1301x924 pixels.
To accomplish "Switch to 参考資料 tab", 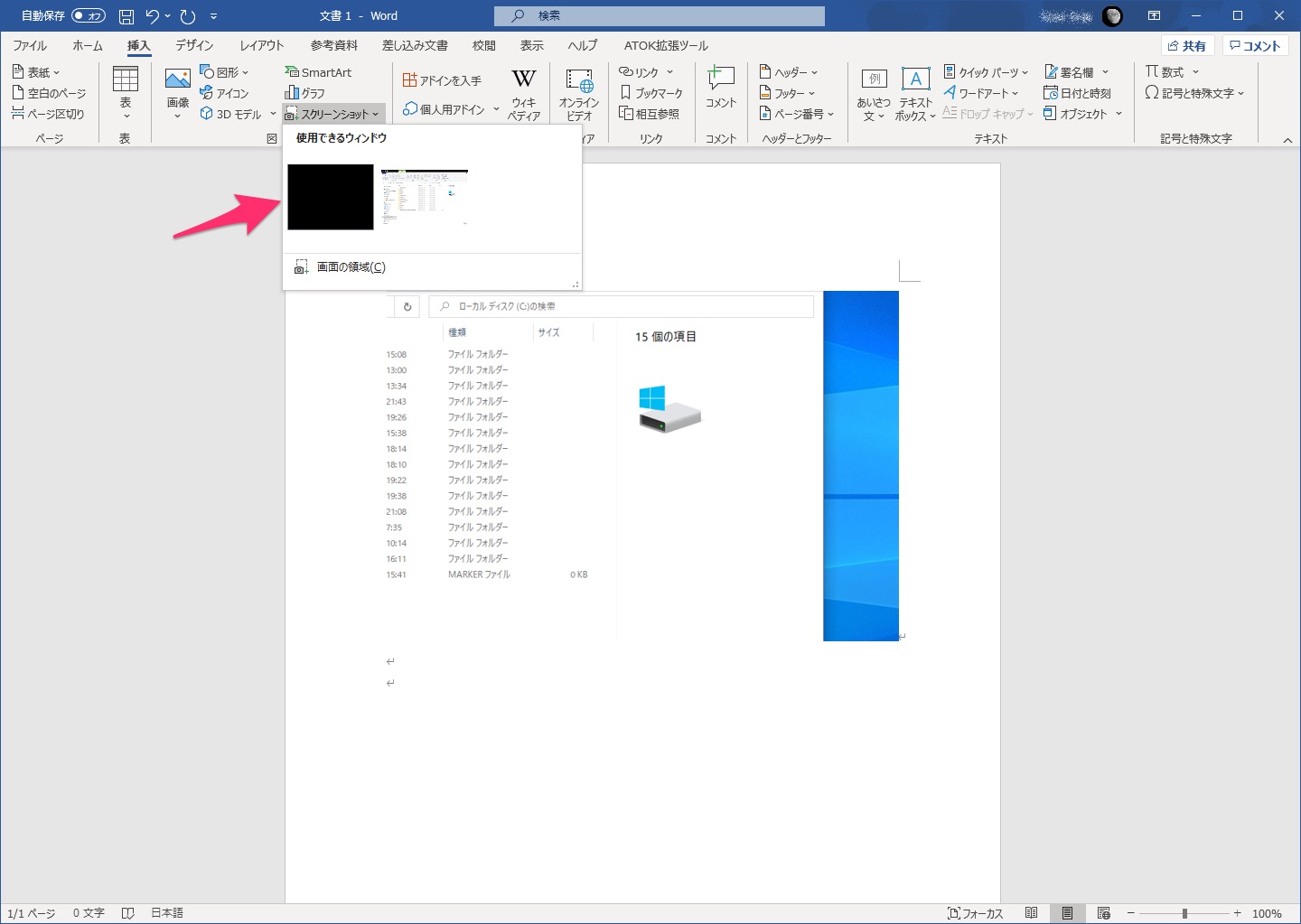I will pos(334,45).
